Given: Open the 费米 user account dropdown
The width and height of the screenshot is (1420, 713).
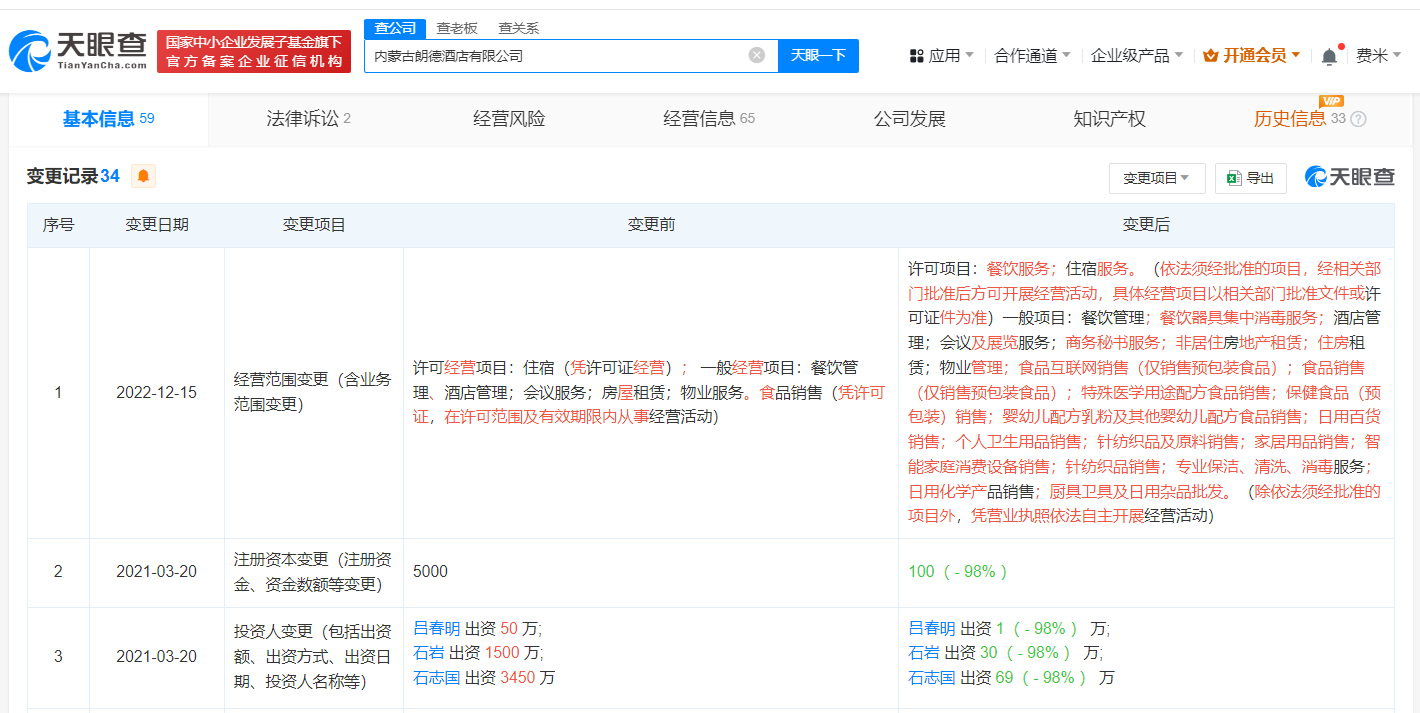Looking at the screenshot, I should 1377,56.
